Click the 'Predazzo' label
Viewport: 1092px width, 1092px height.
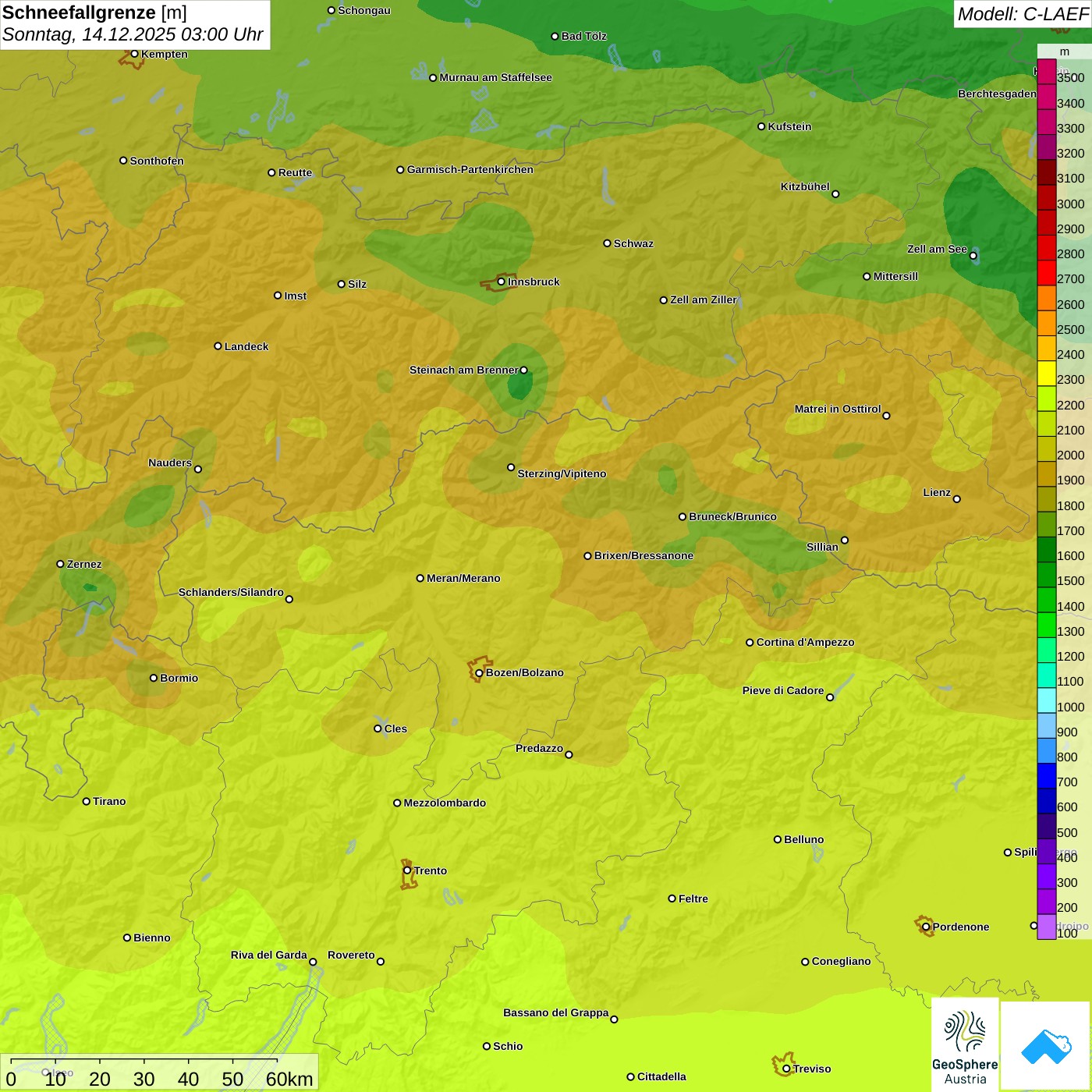539,748
